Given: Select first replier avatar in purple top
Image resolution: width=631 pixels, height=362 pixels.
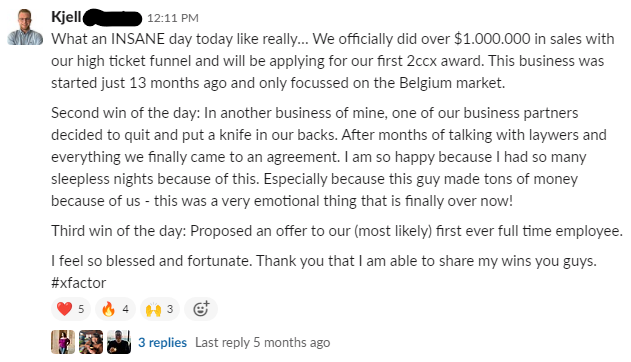Looking at the screenshot, I should point(63,342).
